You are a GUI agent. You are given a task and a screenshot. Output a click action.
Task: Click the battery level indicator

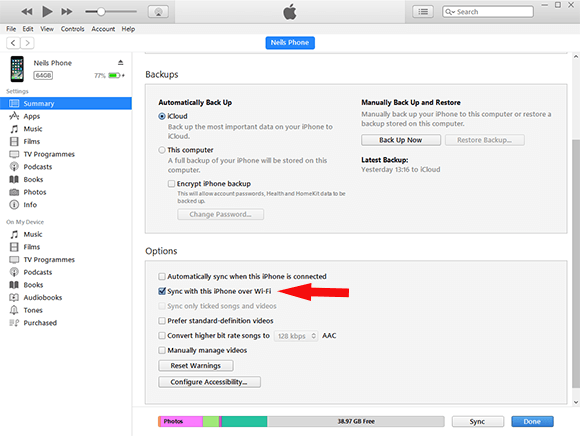point(114,75)
